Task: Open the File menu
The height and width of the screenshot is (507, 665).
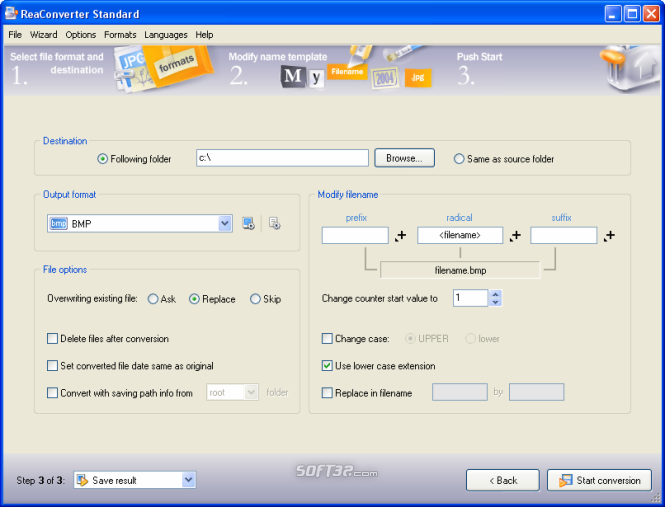Action: [x=15, y=35]
